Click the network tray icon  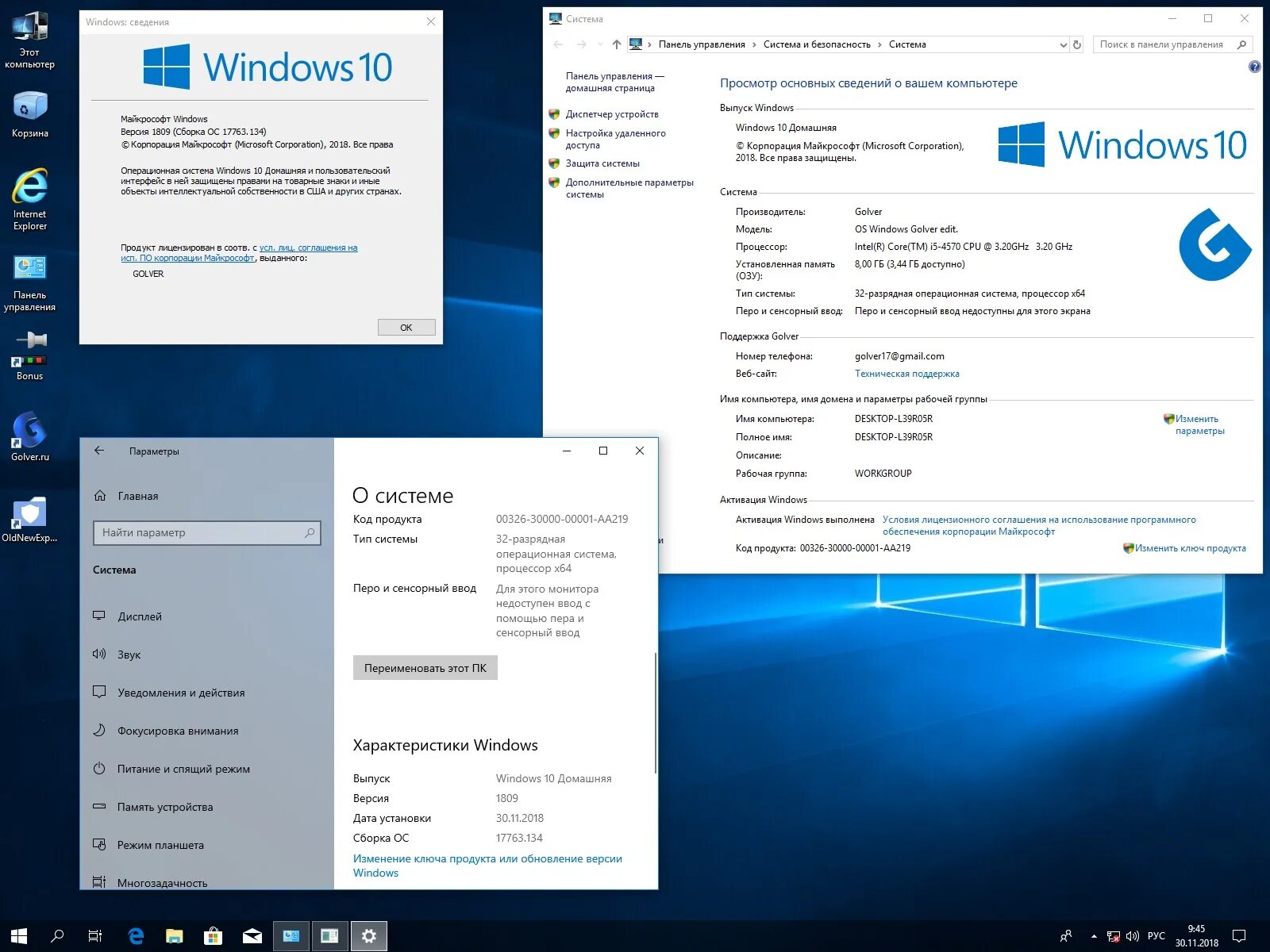[1114, 937]
